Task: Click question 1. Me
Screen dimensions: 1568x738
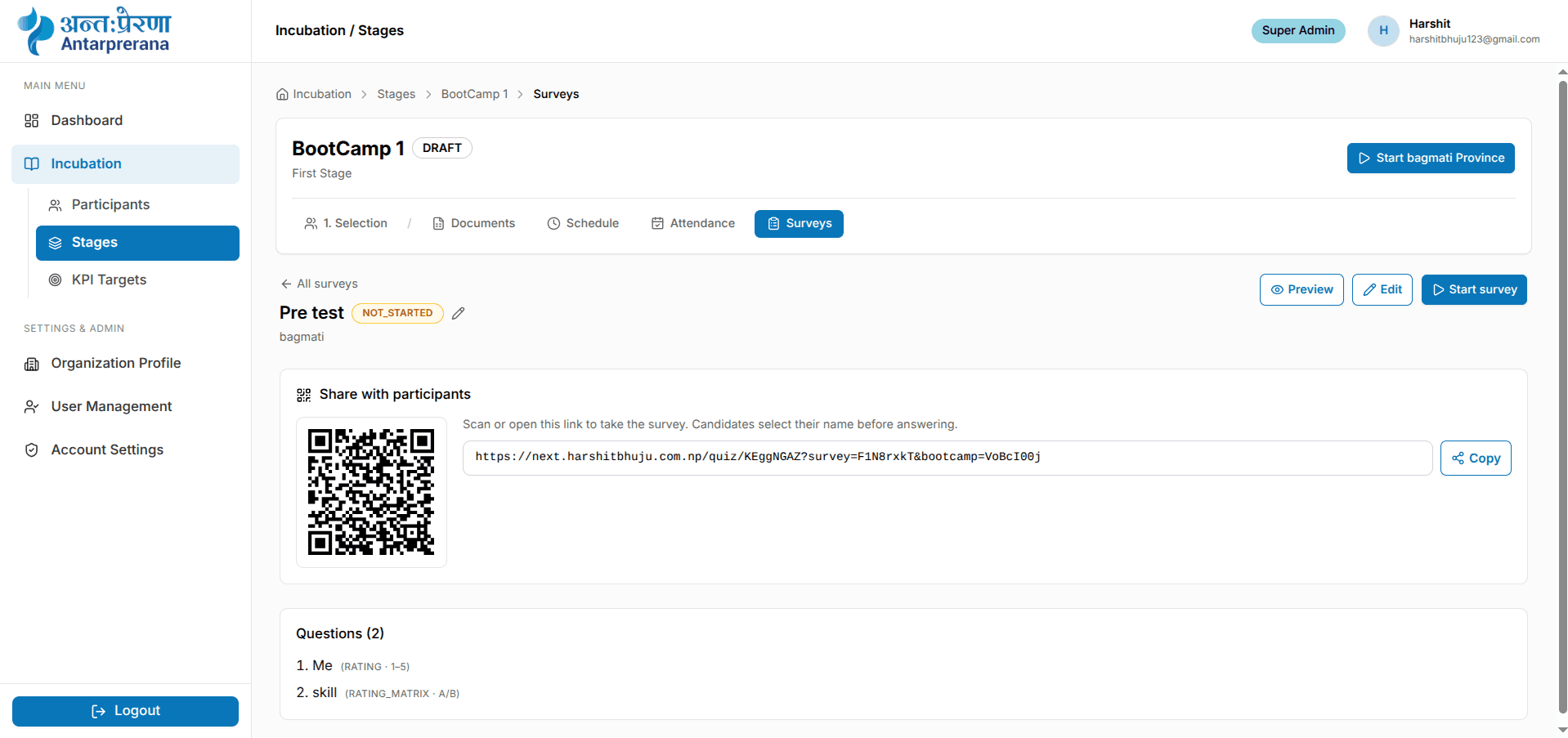Action: [353, 666]
